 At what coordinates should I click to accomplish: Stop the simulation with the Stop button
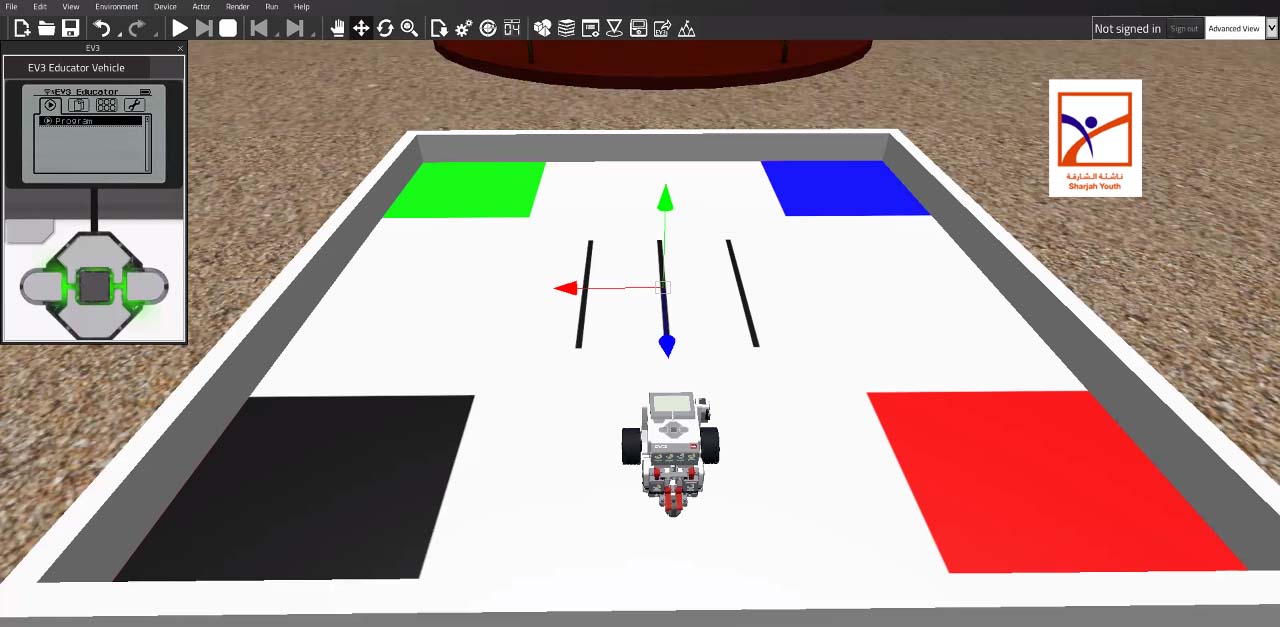[x=228, y=29]
